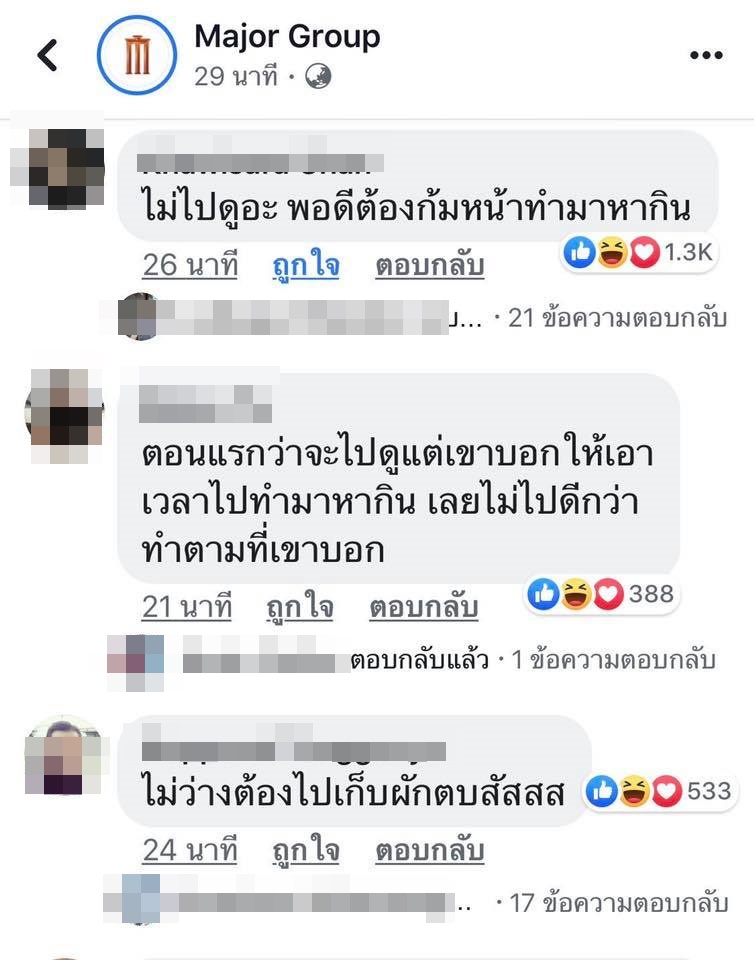This screenshot has height=960, width=754.
Task: Open first commenter's profile picture
Action: click(57, 167)
